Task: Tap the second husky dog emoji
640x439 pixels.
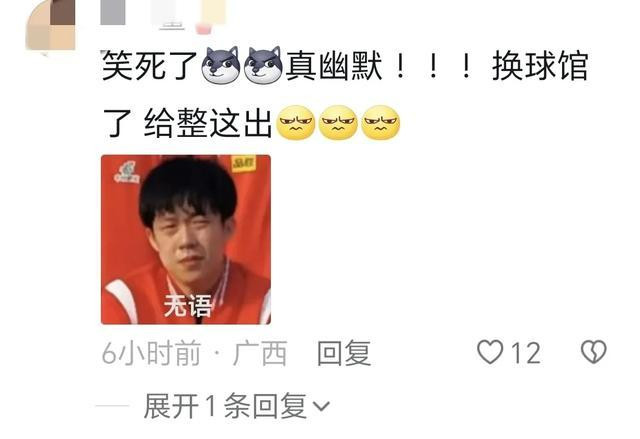Action: pos(263,65)
